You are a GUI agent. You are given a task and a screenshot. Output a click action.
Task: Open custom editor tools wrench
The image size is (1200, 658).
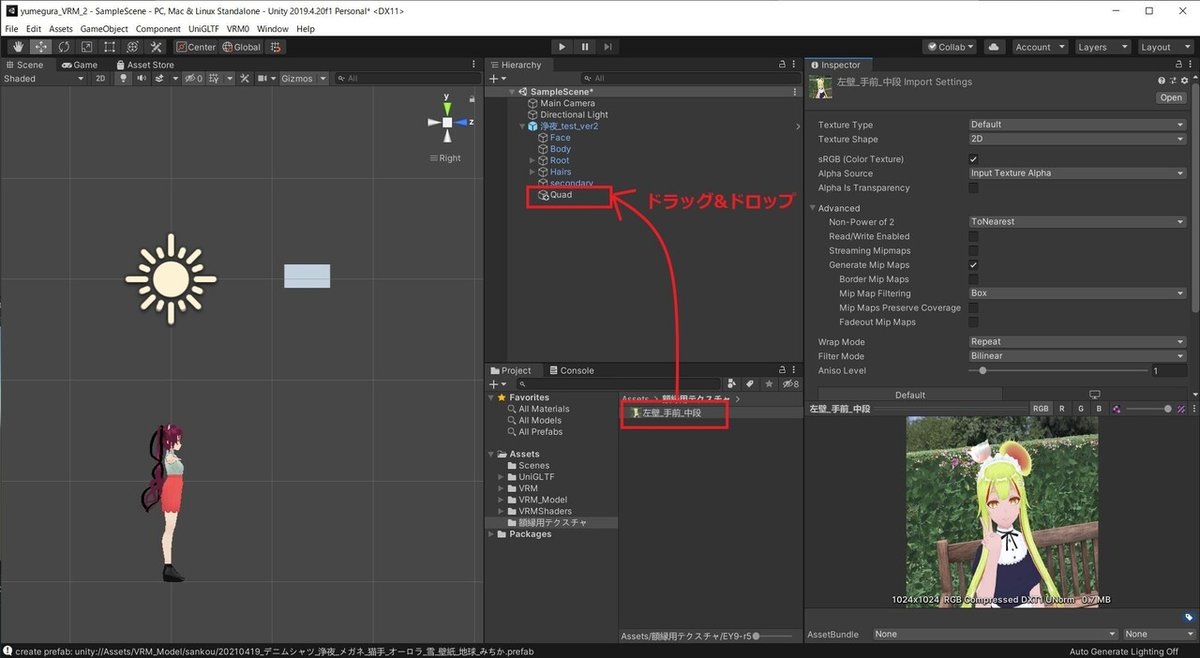(156, 47)
